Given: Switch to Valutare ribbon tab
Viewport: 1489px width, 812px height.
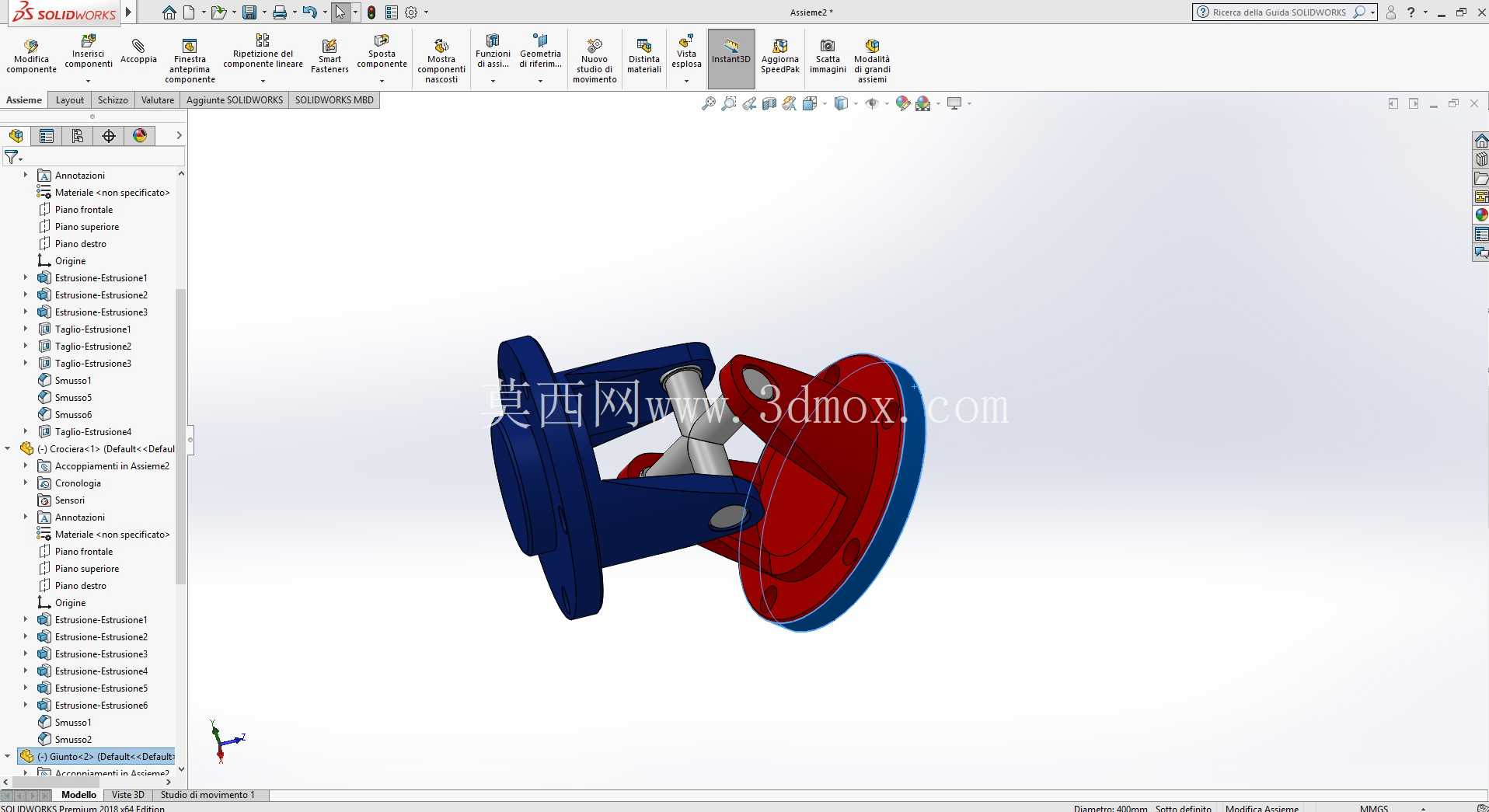Looking at the screenshot, I should (x=158, y=100).
